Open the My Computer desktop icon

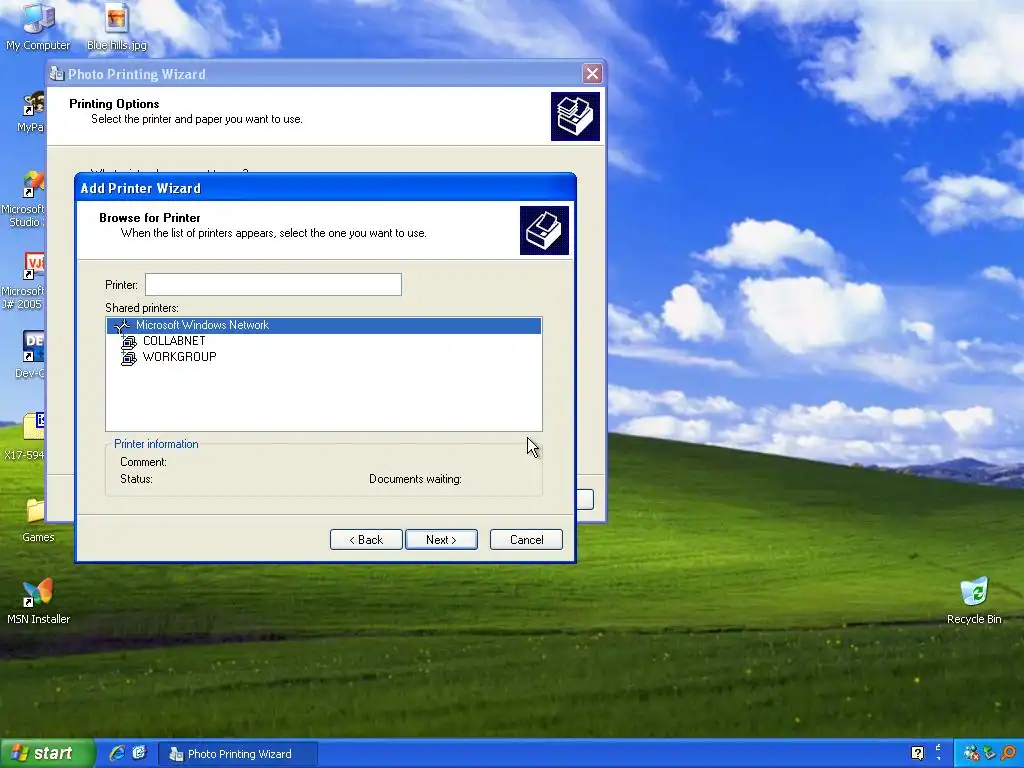point(38,26)
